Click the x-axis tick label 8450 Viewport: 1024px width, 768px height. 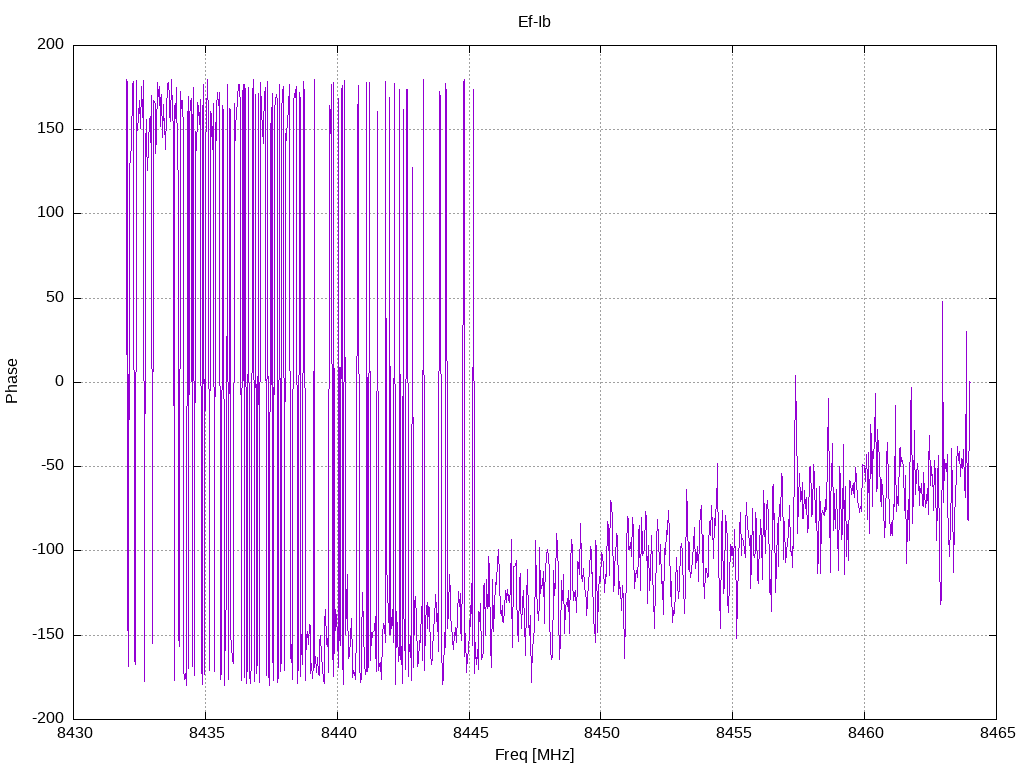[x=601, y=733]
